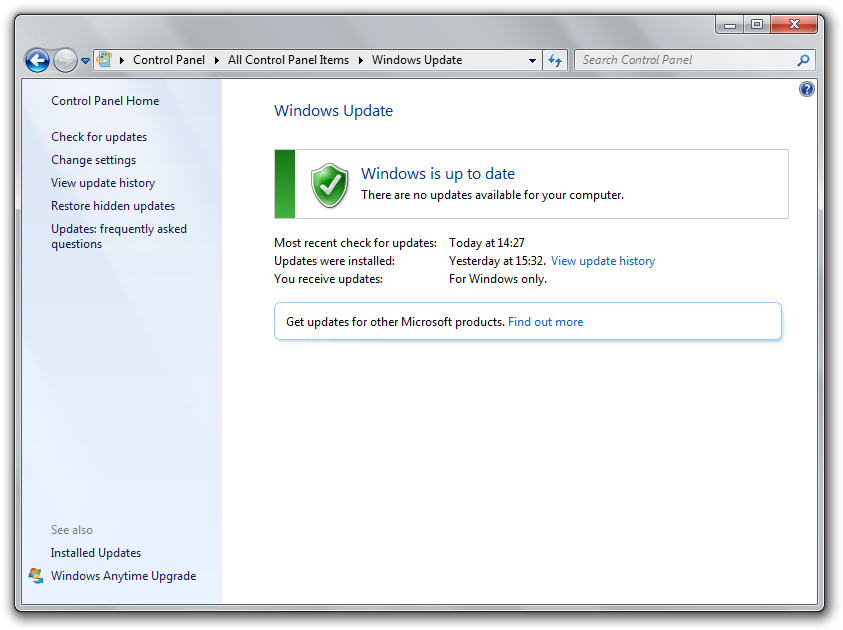
Task: Click the magnifier icon in the search box
Action: tap(802, 60)
